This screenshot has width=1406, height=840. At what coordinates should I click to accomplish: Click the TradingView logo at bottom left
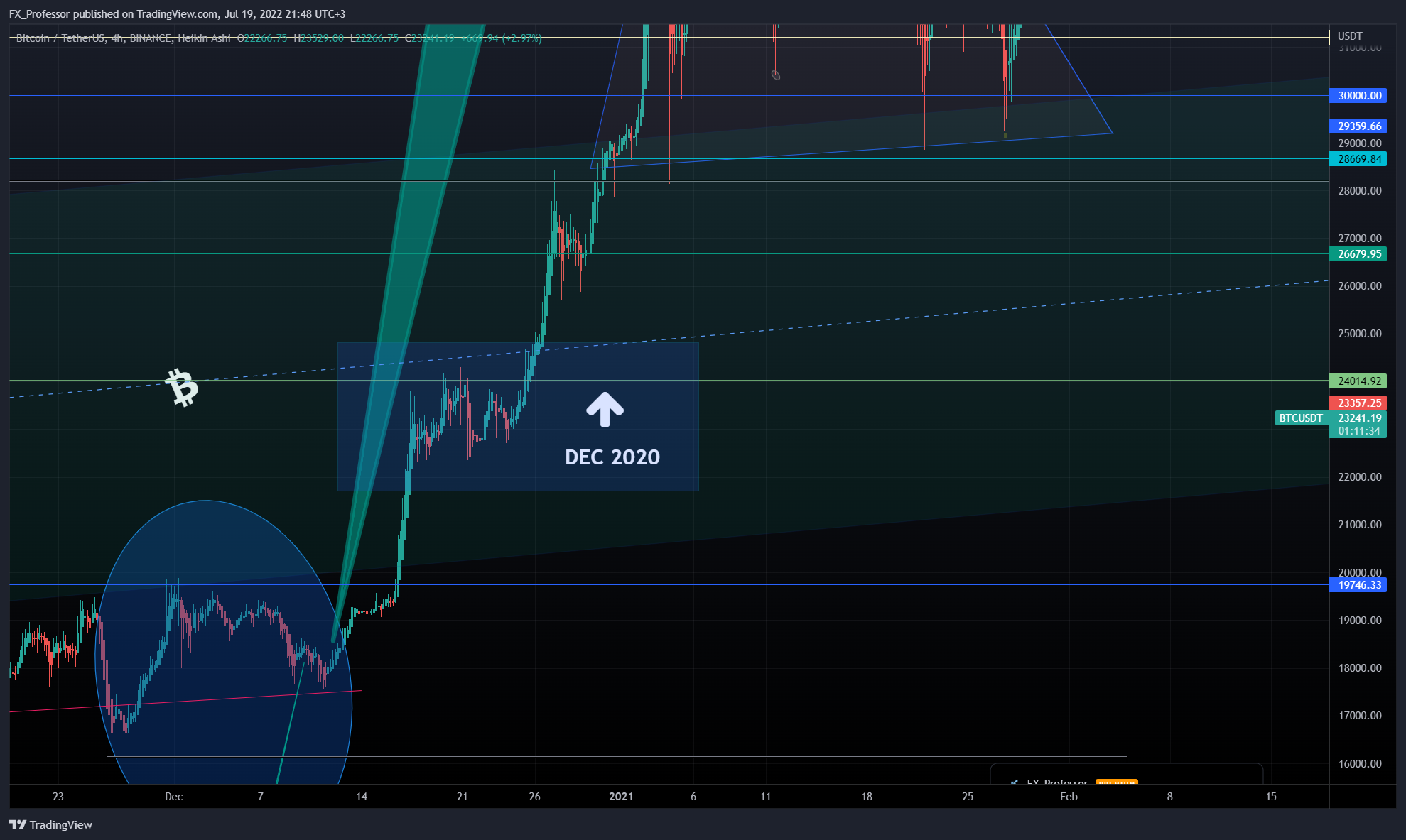(50, 824)
